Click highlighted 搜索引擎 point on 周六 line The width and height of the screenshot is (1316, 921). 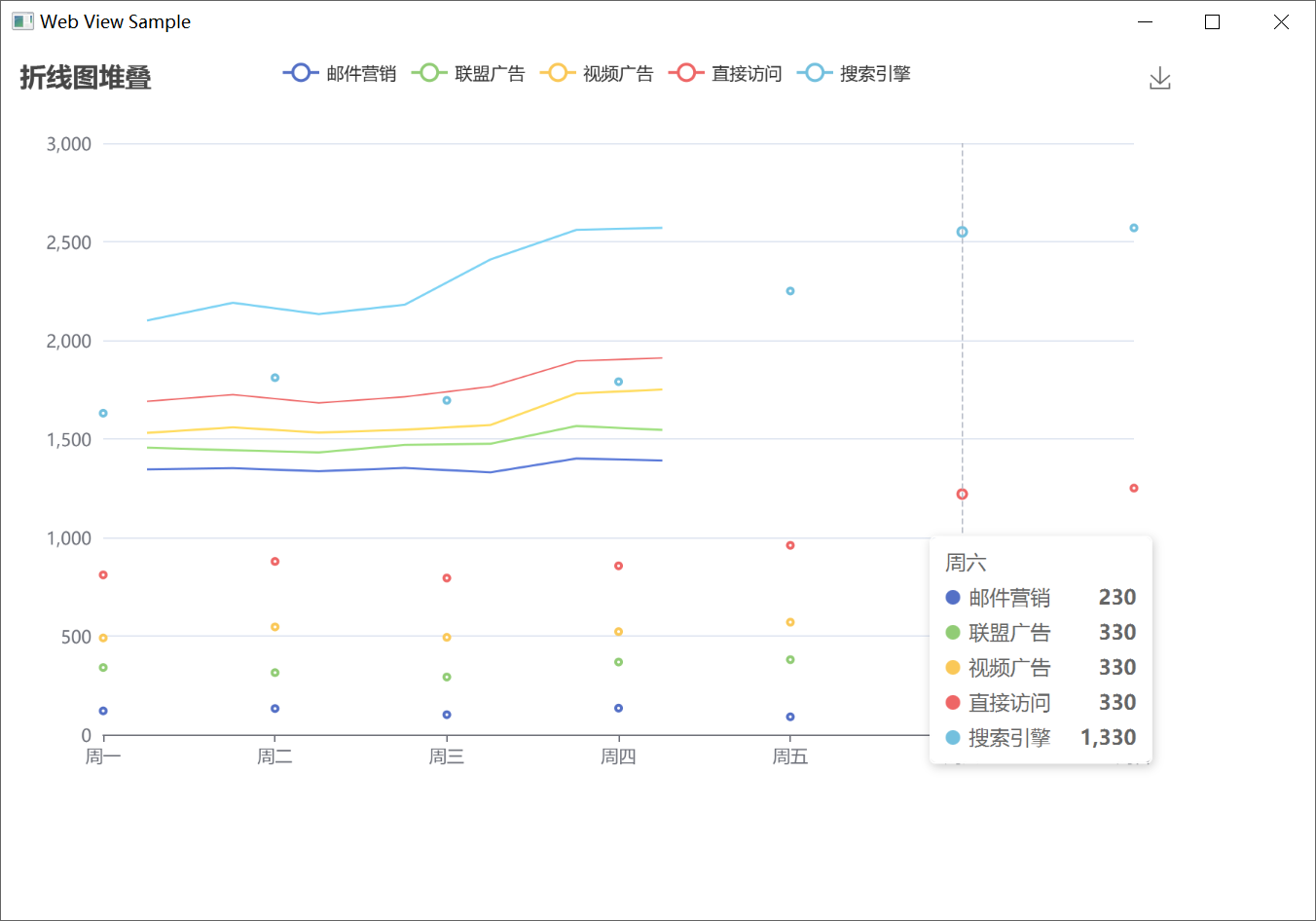962,232
